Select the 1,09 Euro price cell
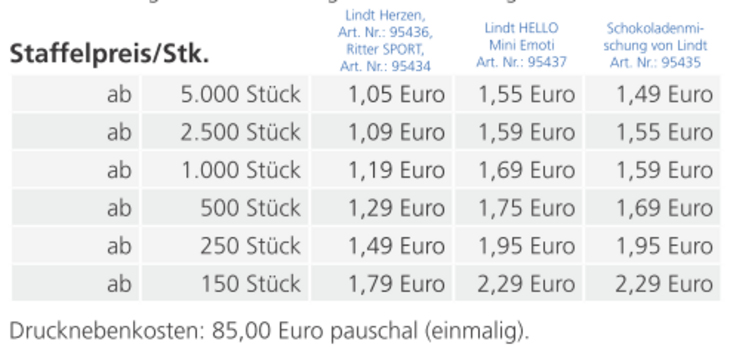 click(381, 132)
